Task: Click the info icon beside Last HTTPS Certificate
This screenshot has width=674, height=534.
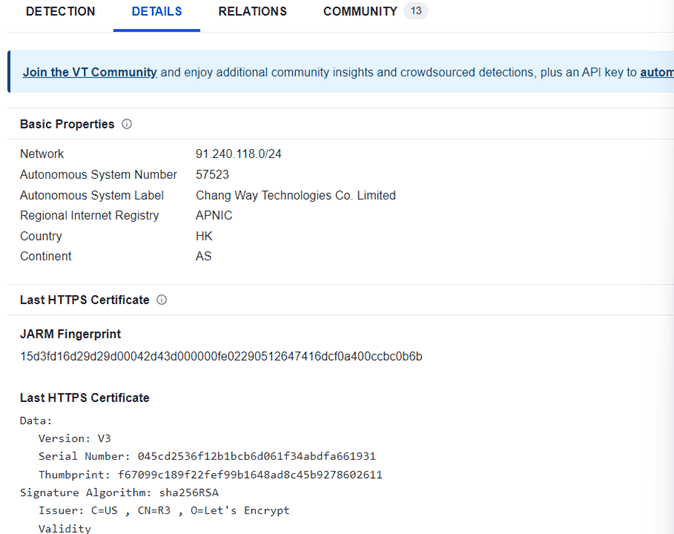Action: tap(162, 300)
